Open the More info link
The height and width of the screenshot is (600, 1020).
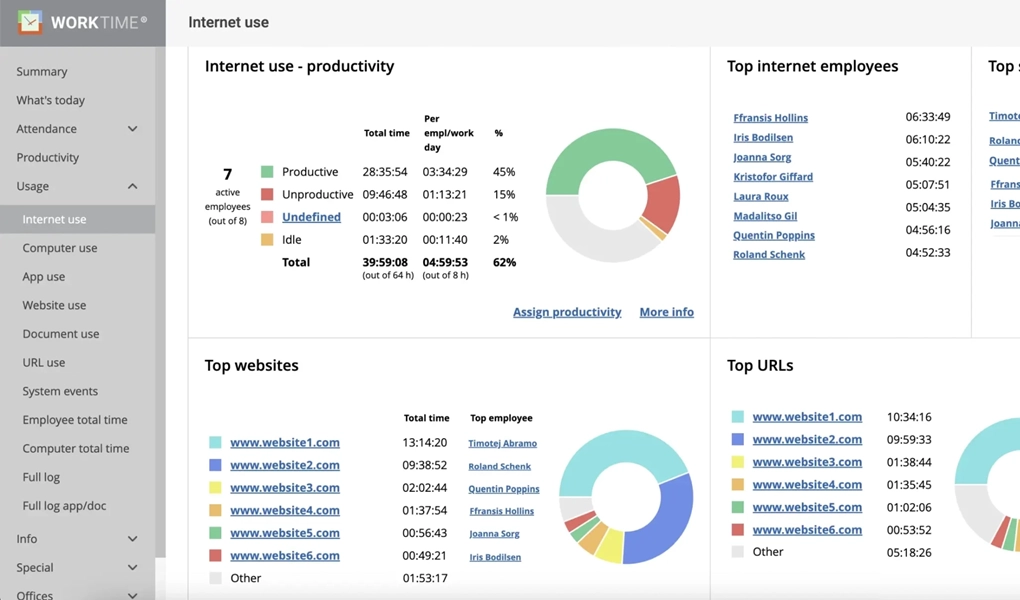tap(666, 312)
